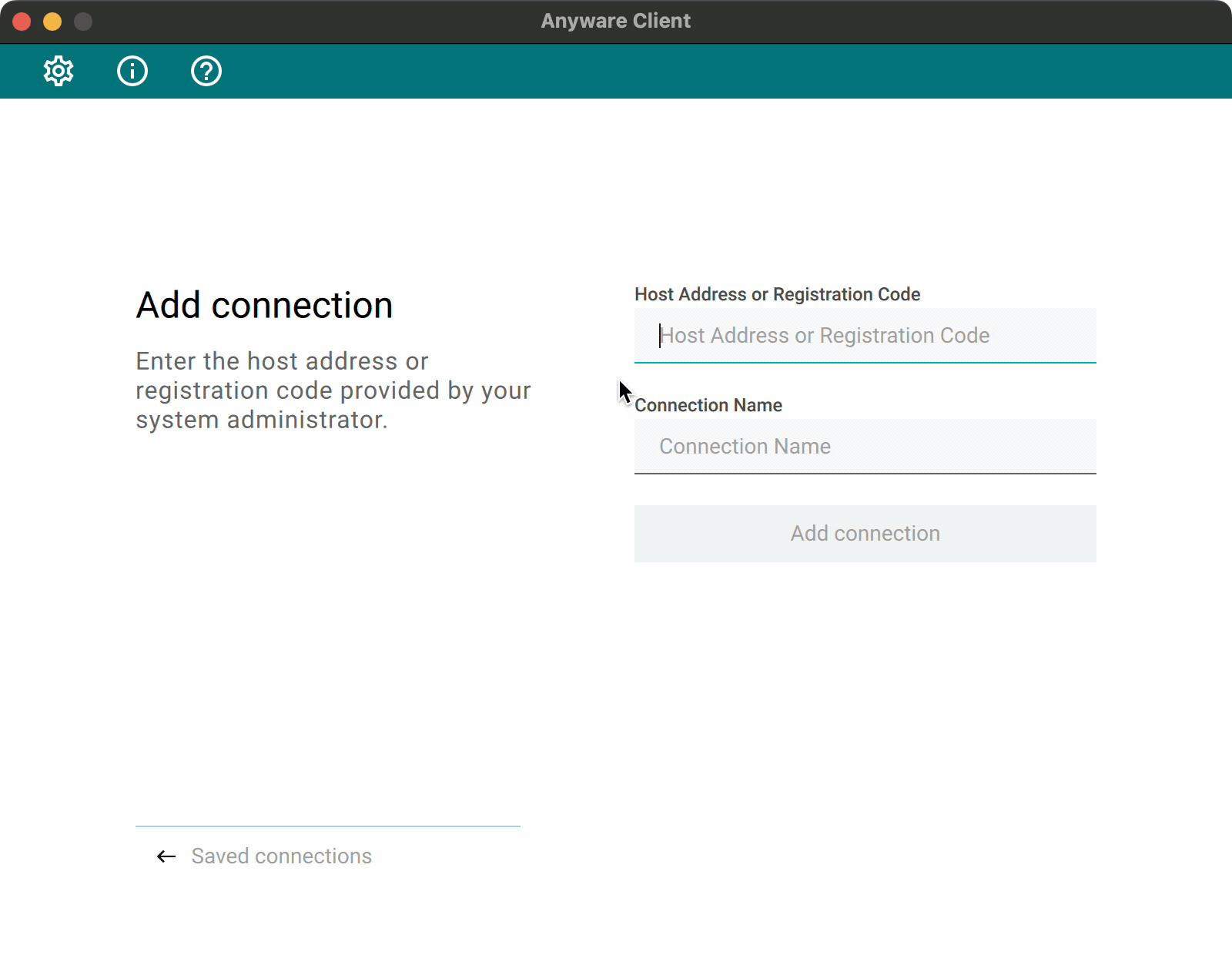The image size is (1232, 955).
Task: Submit the form with Add connection
Action: tap(865, 533)
